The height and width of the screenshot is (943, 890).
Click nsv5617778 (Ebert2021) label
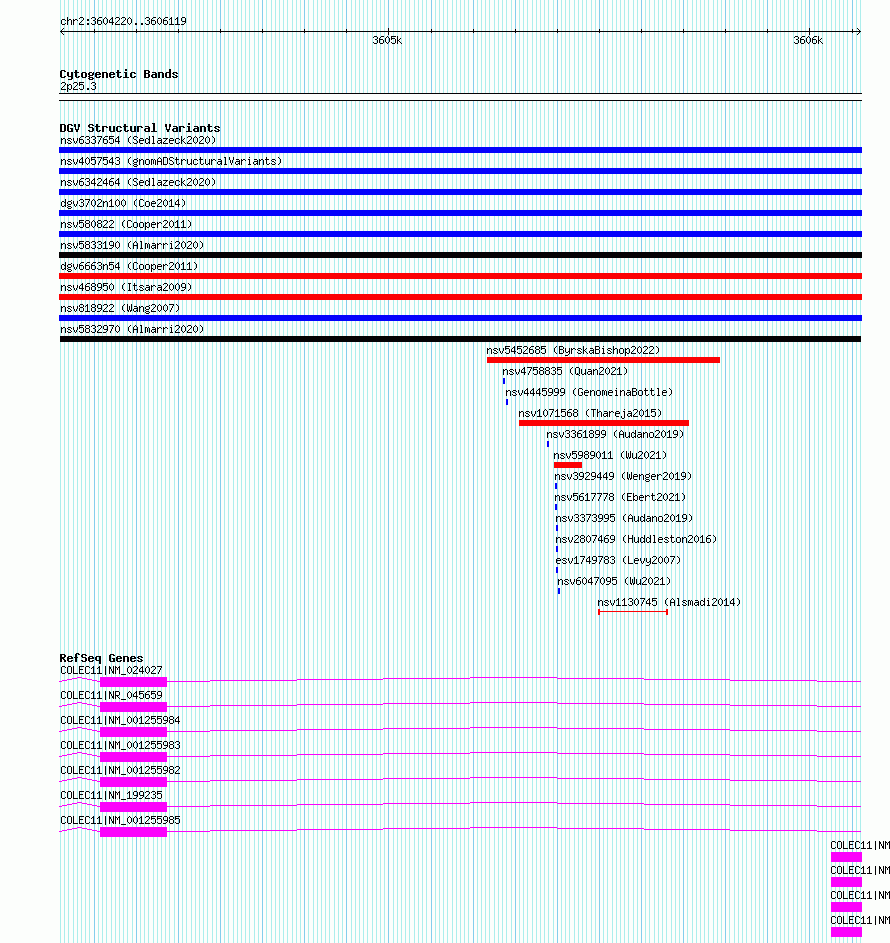(620, 497)
